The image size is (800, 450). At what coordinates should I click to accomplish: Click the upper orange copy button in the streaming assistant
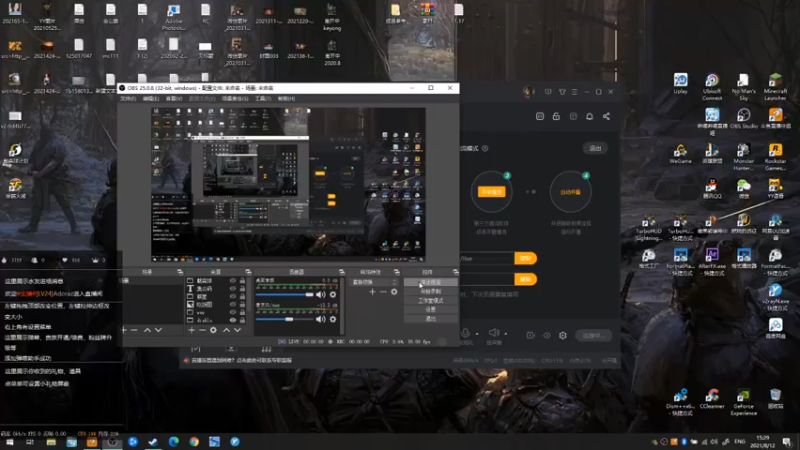pos(525,258)
